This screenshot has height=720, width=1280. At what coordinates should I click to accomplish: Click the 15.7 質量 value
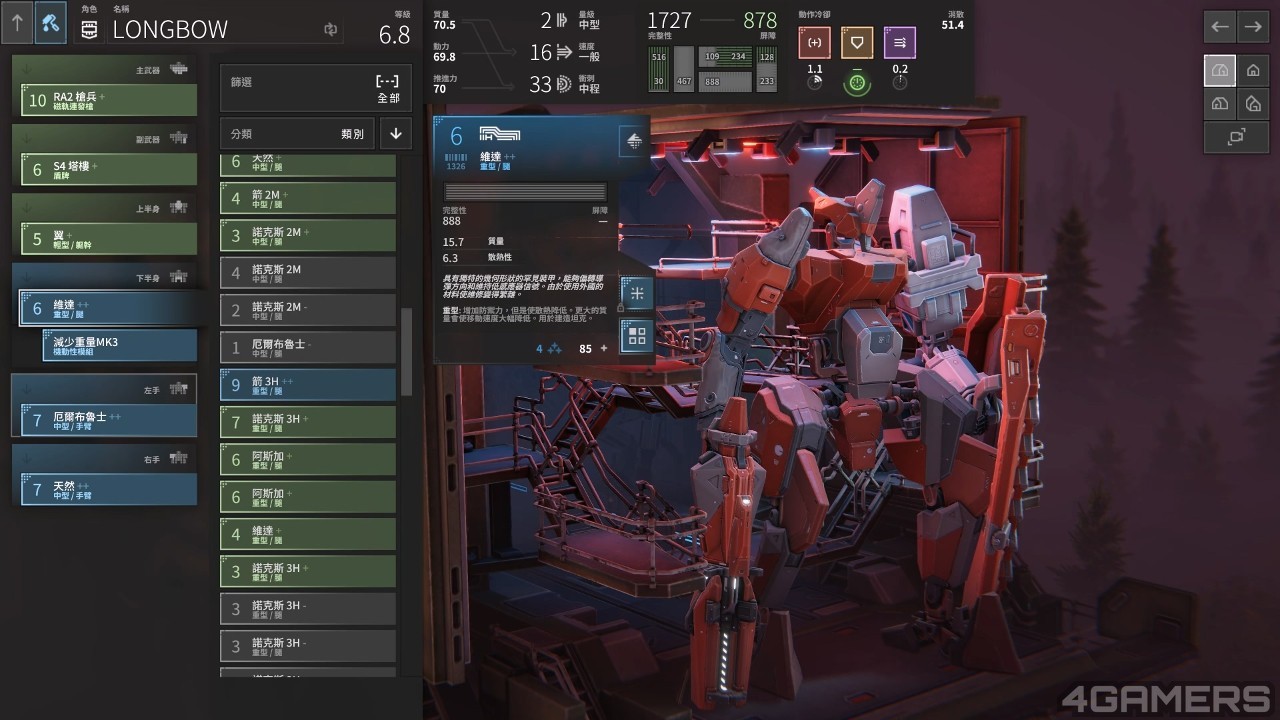(453, 242)
